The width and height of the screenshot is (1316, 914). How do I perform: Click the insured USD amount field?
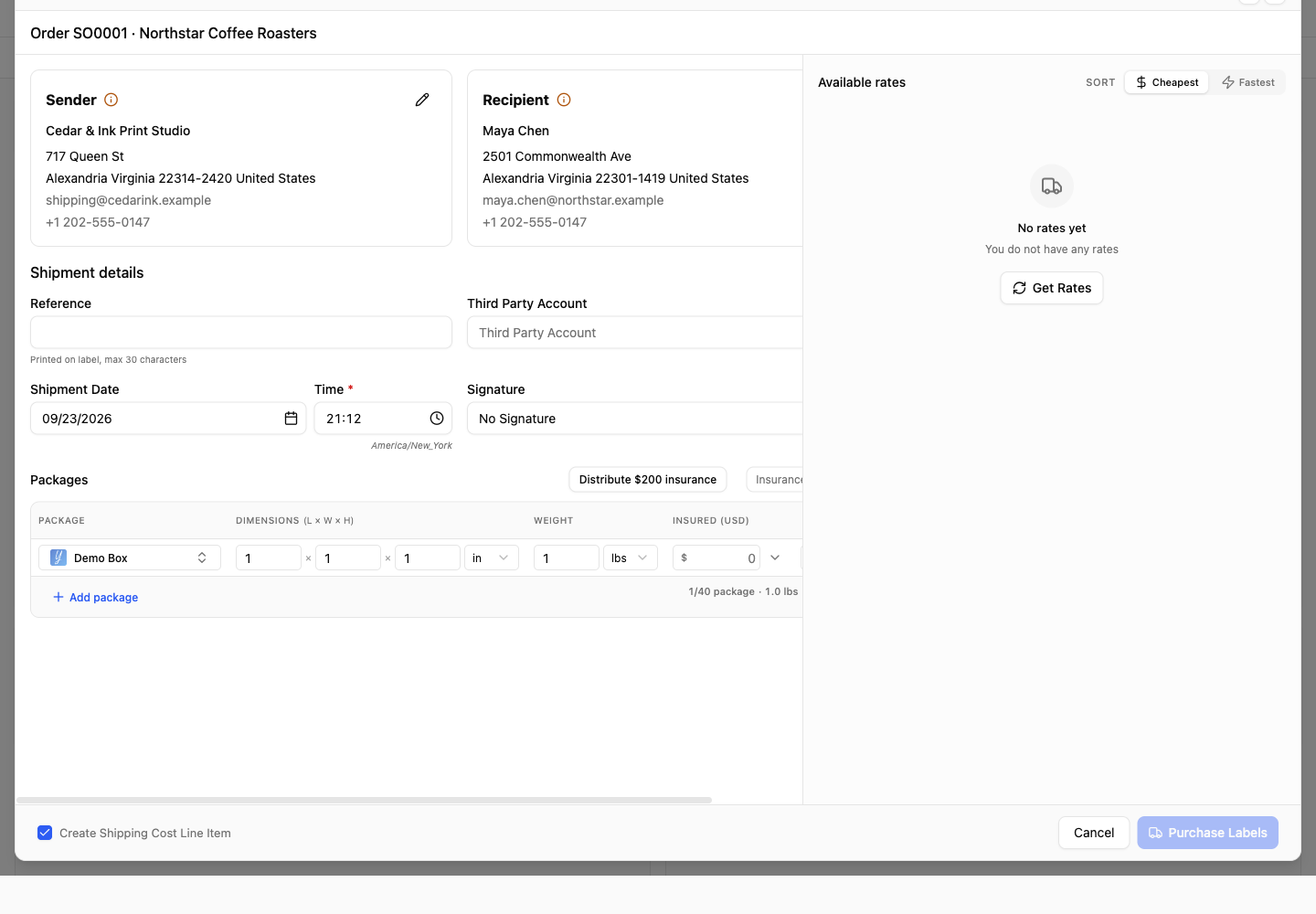[716, 558]
